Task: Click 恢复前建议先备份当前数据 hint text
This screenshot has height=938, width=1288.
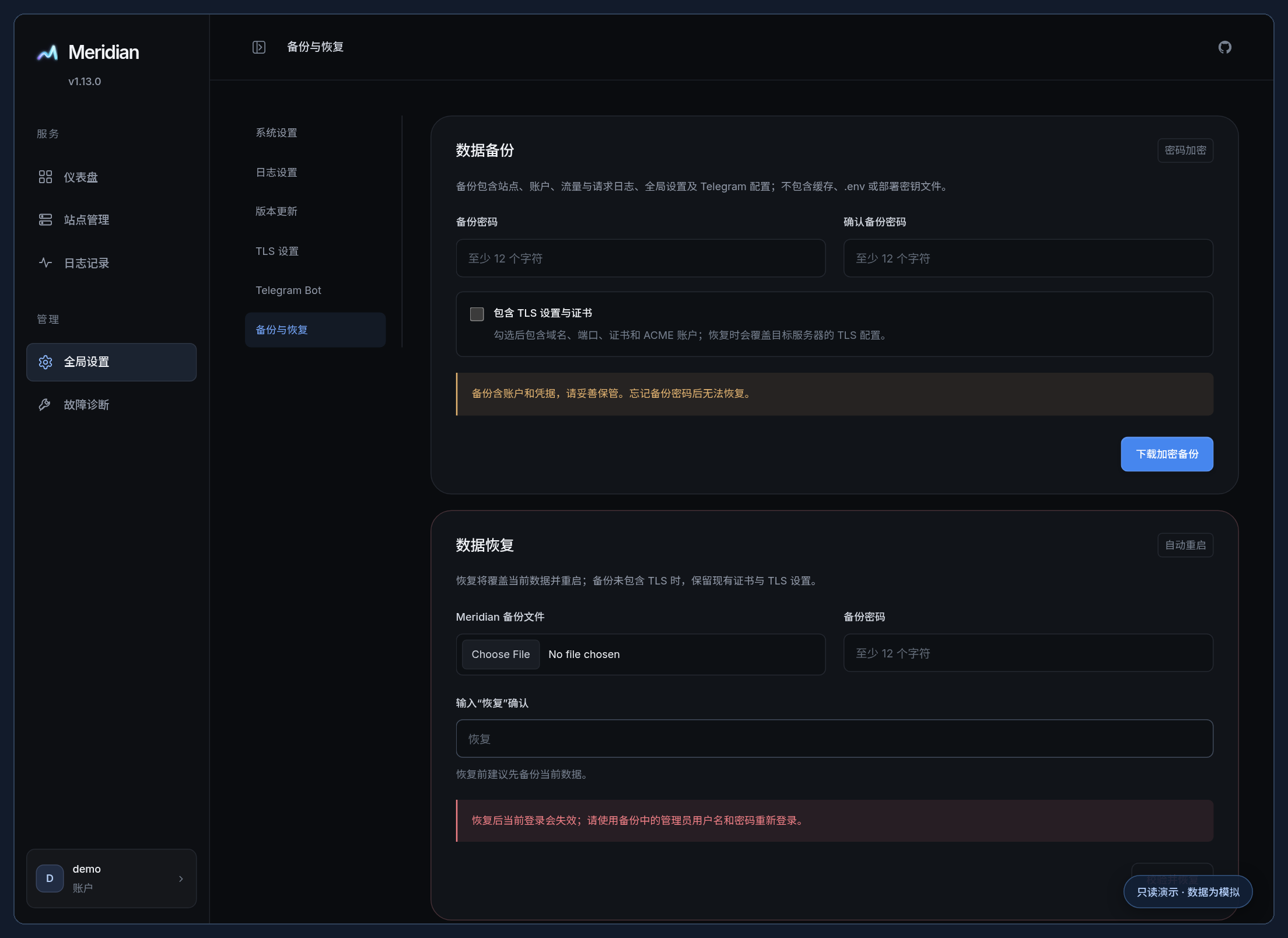Action: click(x=521, y=775)
